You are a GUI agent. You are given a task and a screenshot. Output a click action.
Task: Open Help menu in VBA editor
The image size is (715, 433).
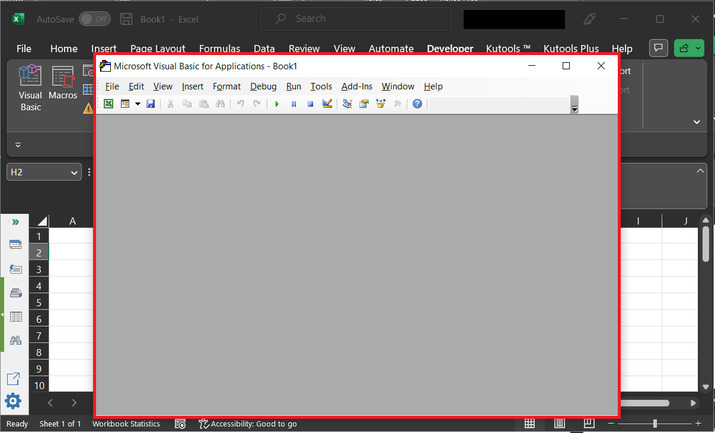tap(433, 87)
